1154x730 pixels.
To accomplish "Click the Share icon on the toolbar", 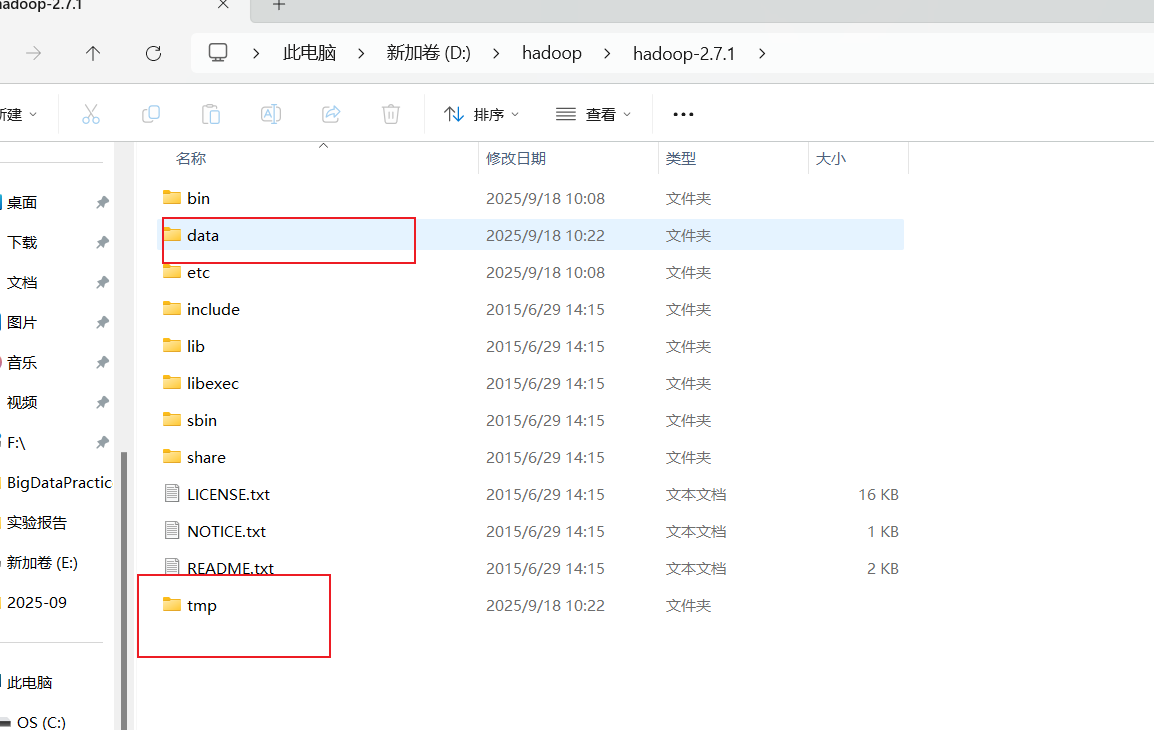I will click(330, 113).
